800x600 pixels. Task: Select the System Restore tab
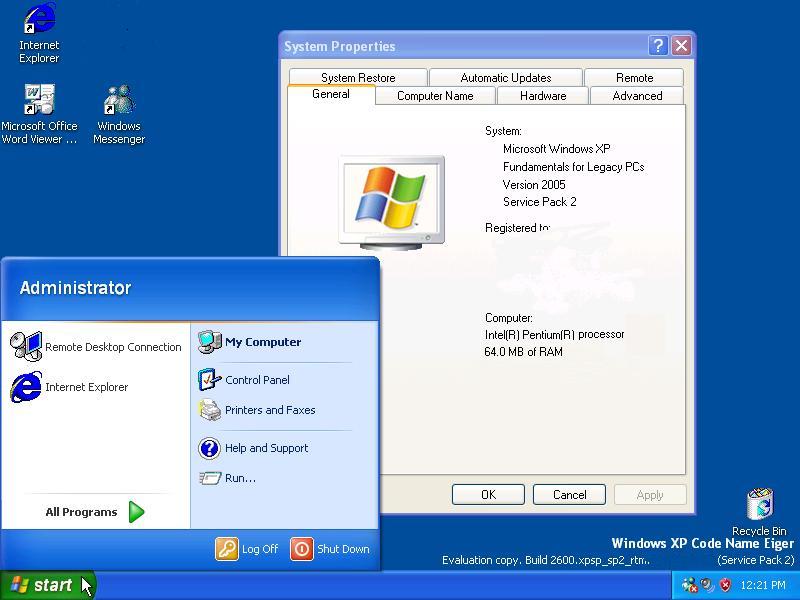356,77
